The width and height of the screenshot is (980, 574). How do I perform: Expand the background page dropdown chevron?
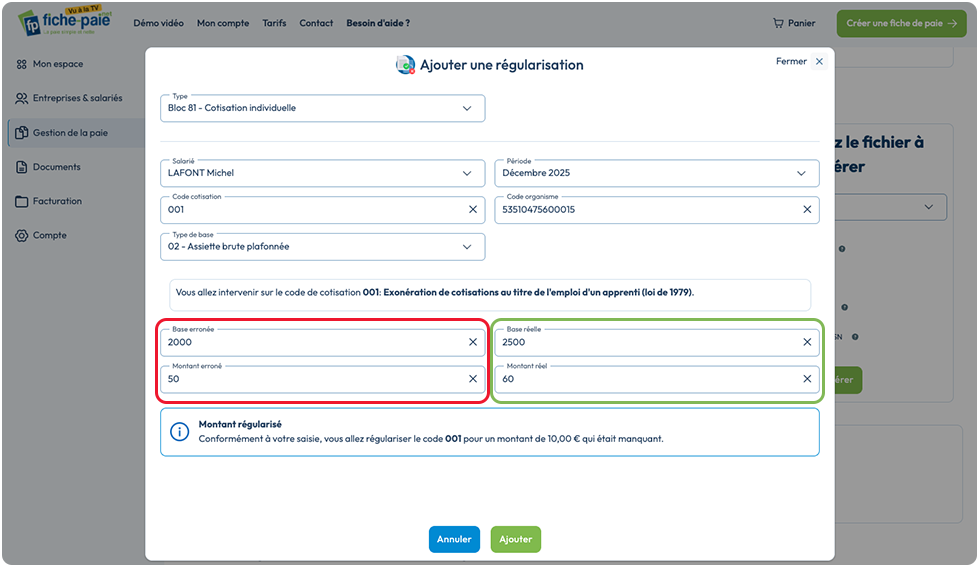tap(929, 208)
